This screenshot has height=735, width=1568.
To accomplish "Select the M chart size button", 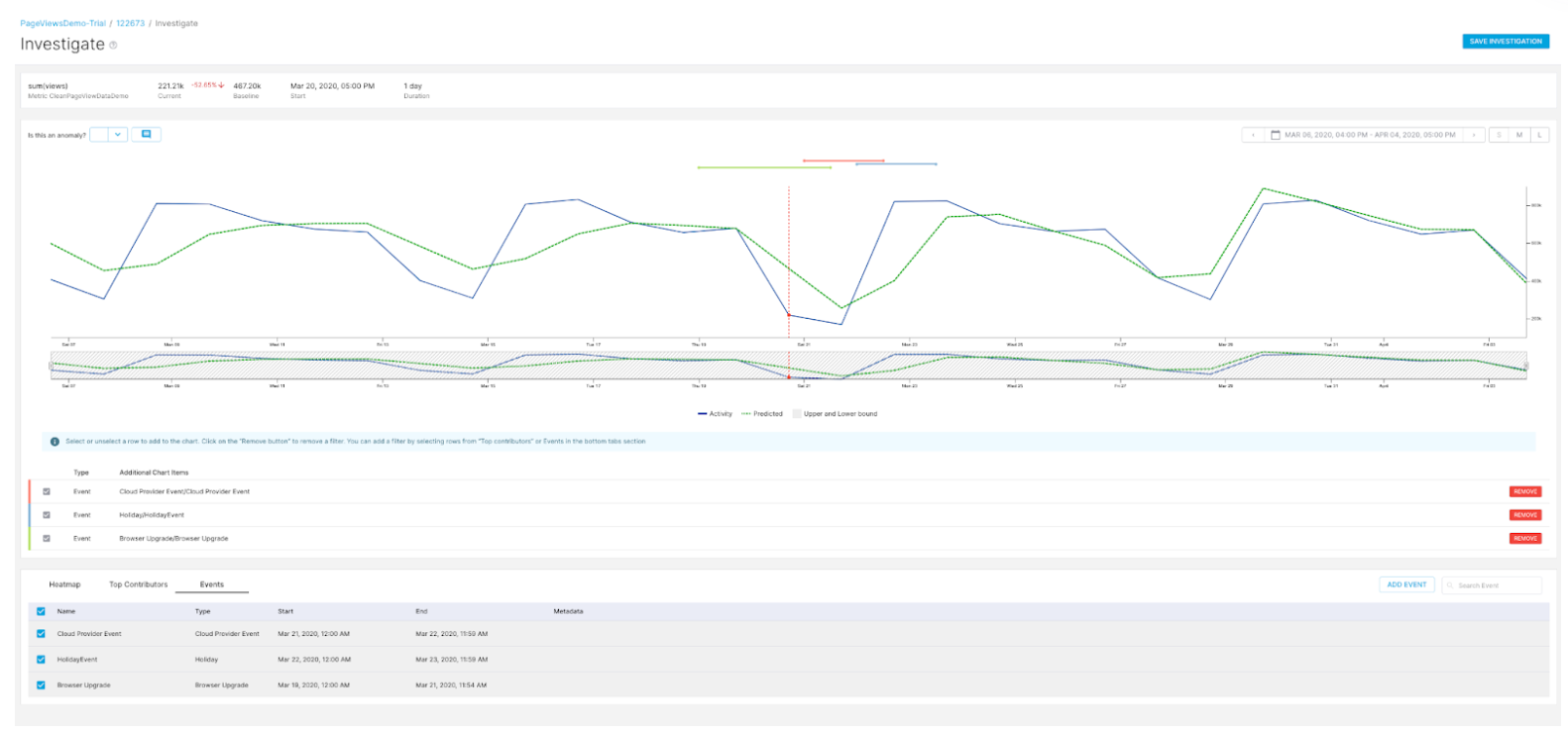I will coord(1518,135).
